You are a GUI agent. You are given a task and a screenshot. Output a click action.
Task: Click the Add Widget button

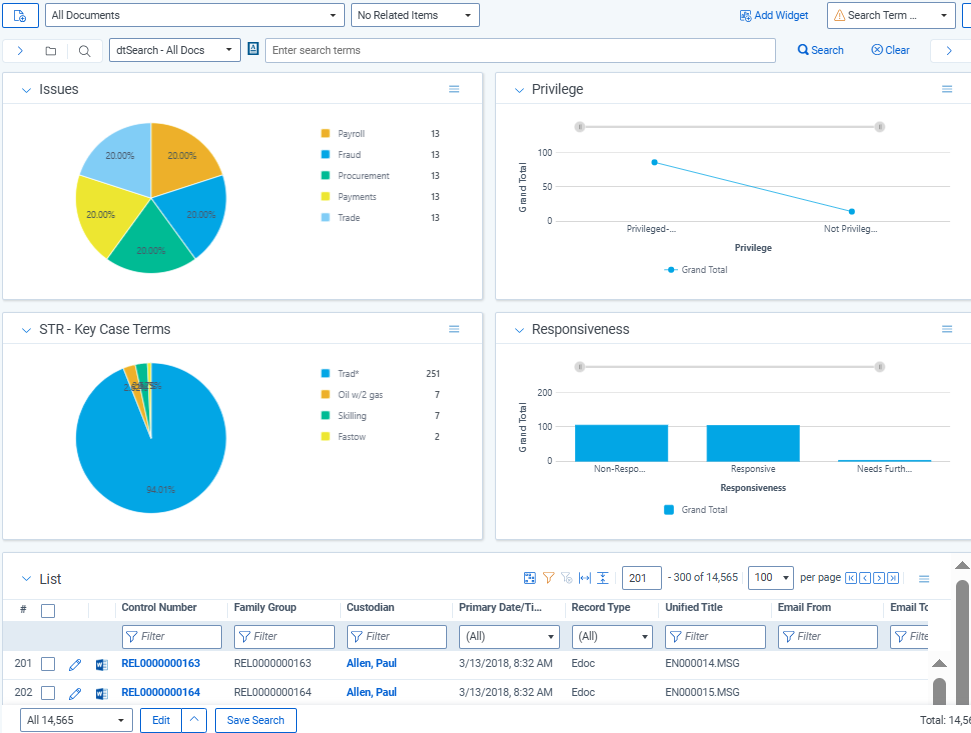[774, 15]
